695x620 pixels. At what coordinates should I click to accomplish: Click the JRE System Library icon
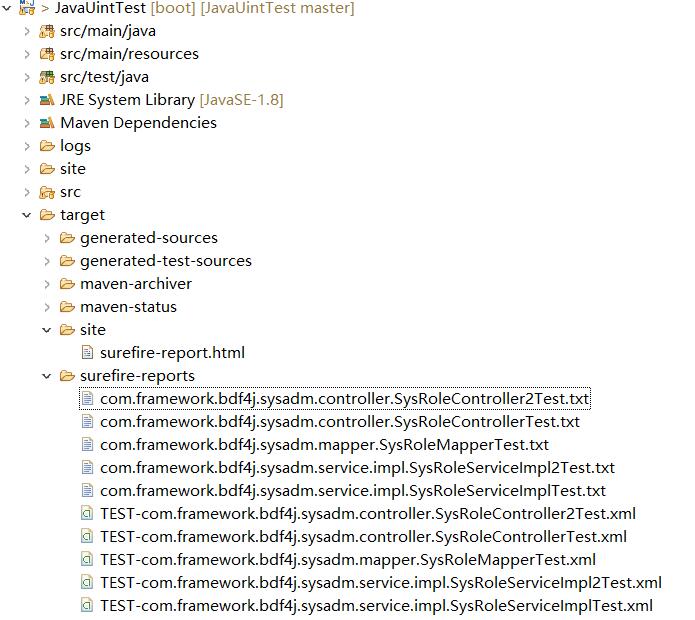pyautogui.click(x=47, y=100)
